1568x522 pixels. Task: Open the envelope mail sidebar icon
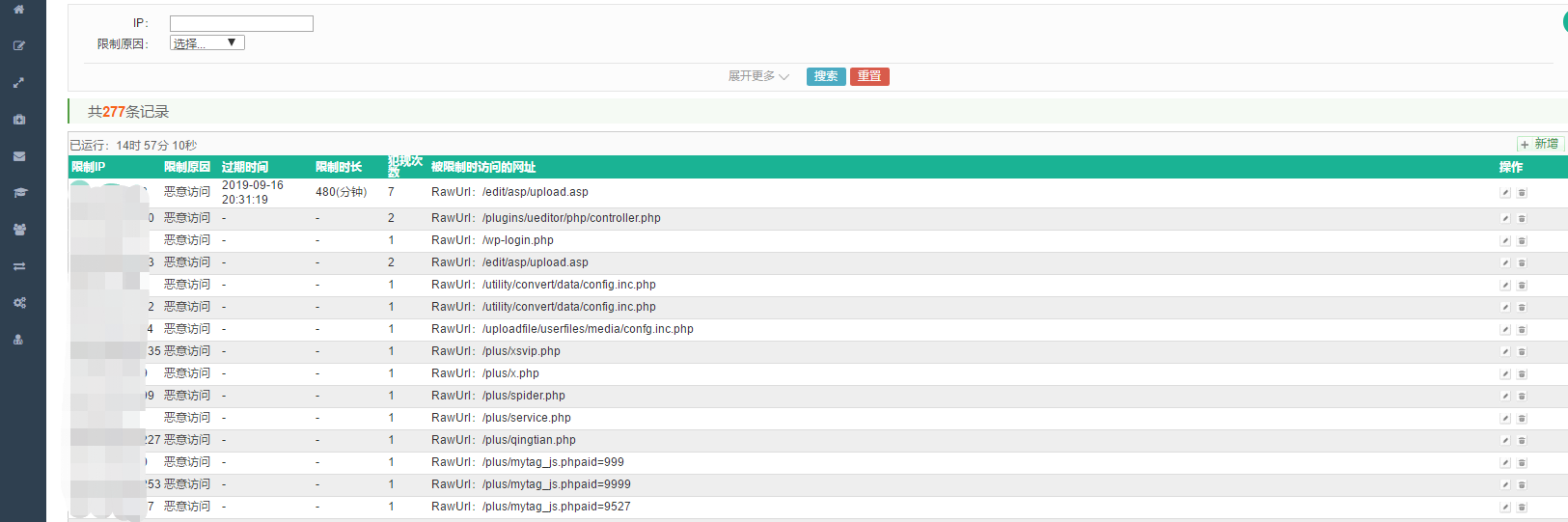(18, 156)
